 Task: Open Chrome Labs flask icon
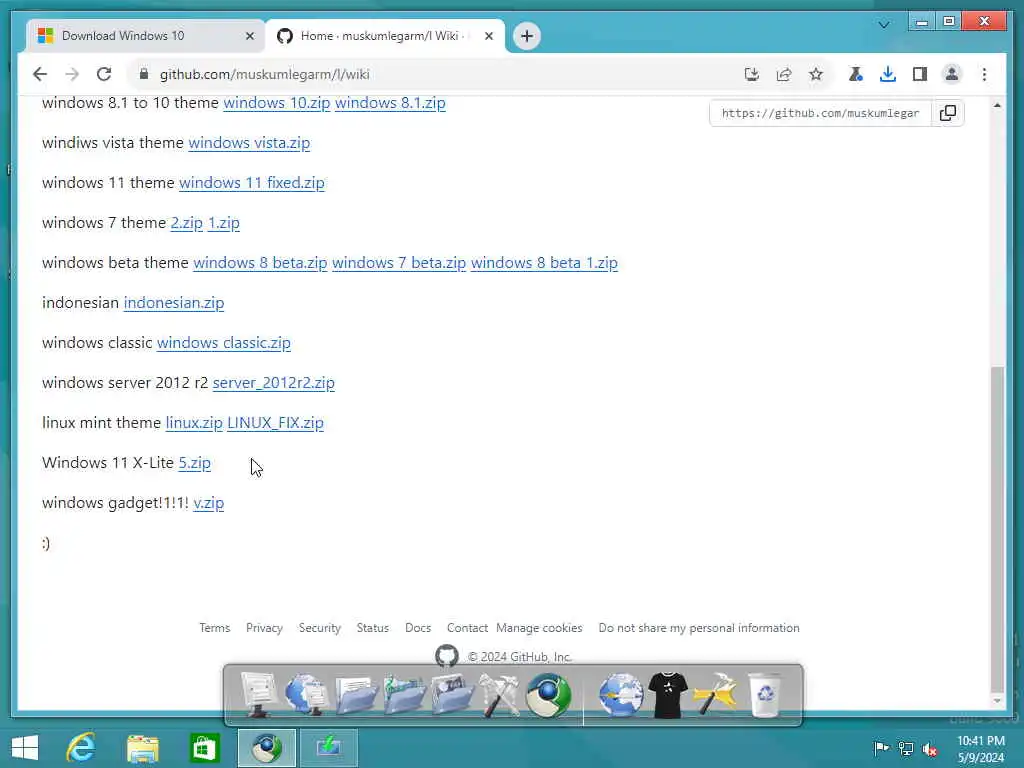point(855,74)
